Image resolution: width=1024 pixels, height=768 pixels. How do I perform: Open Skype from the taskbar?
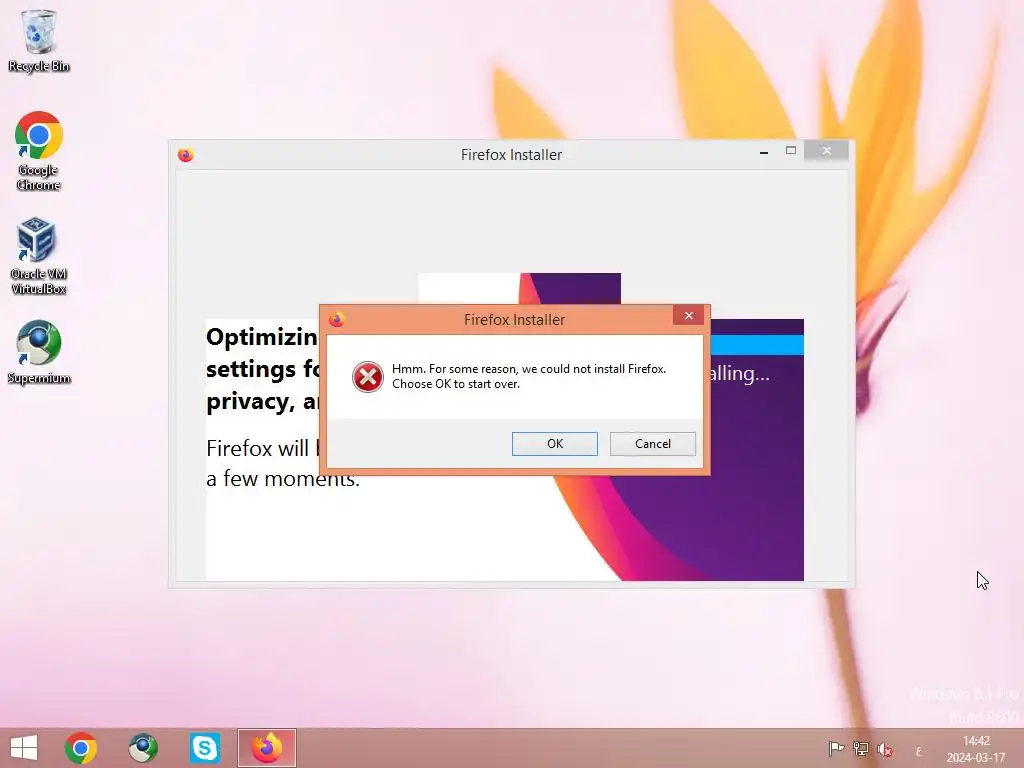[x=204, y=748]
